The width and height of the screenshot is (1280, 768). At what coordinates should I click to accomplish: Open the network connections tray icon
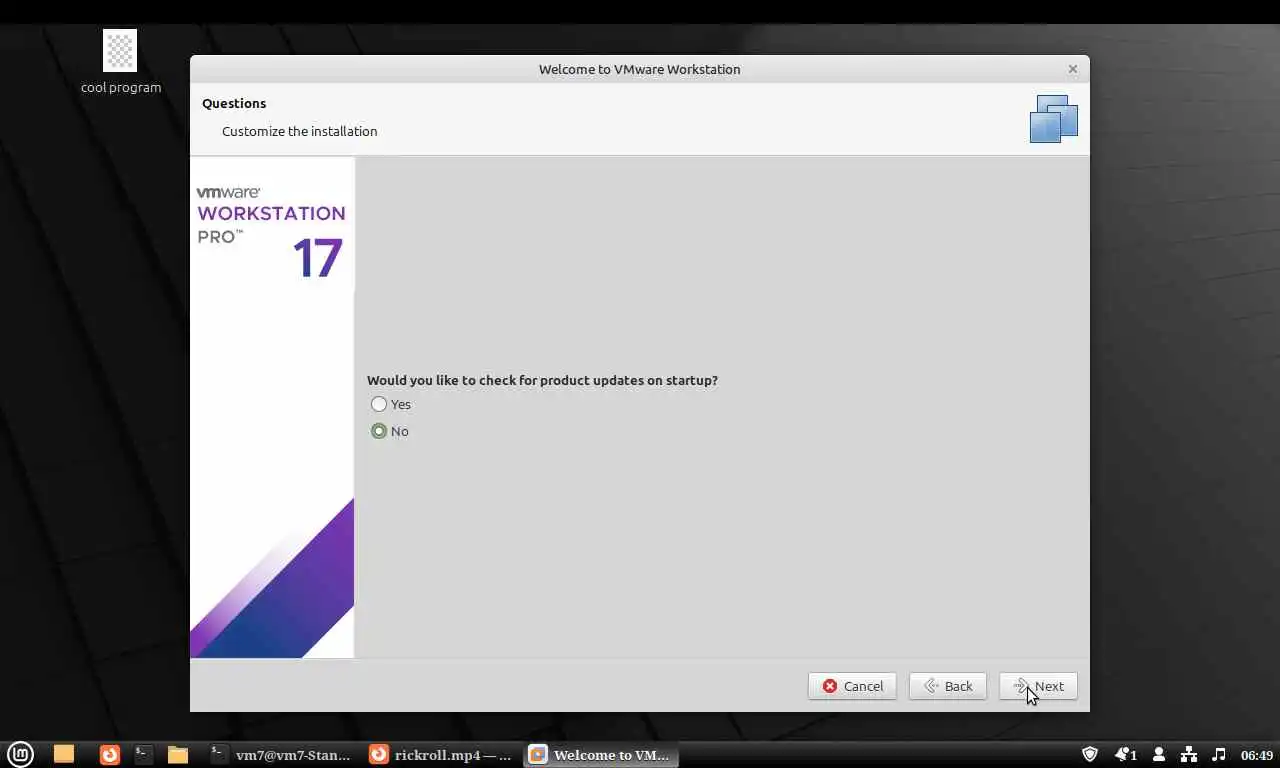[1189, 754]
